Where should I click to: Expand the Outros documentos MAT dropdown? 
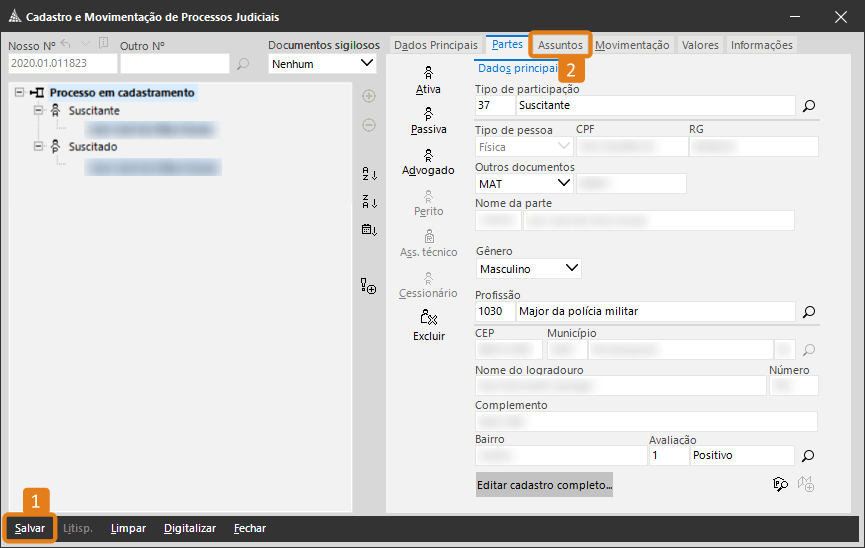tap(563, 183)
